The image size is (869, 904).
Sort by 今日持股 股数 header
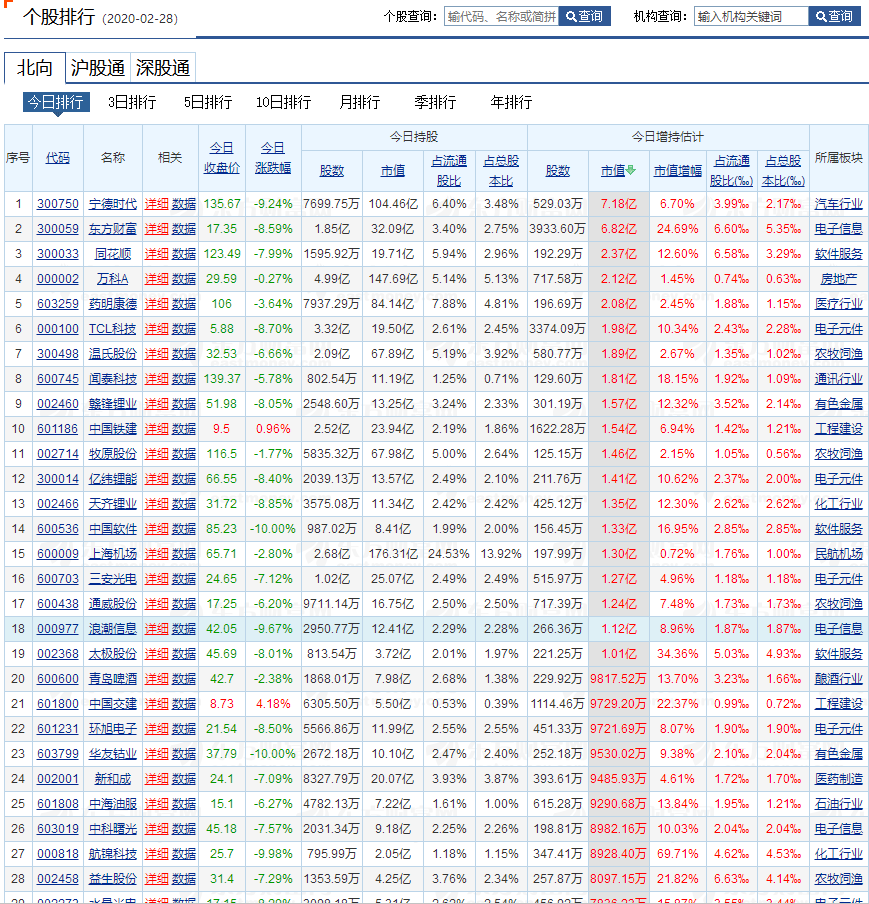click(x=332, y=171)
